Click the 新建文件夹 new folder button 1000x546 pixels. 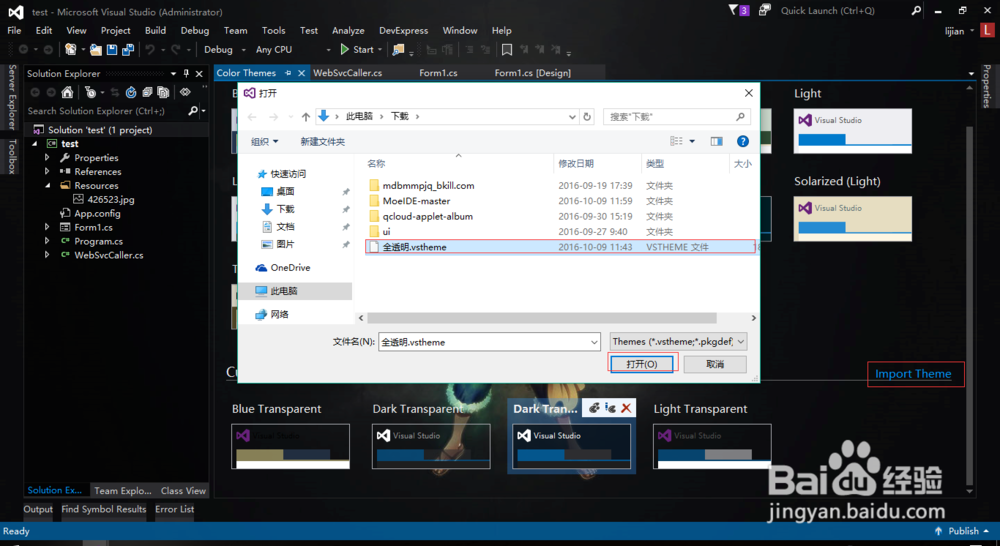[323, 142]
